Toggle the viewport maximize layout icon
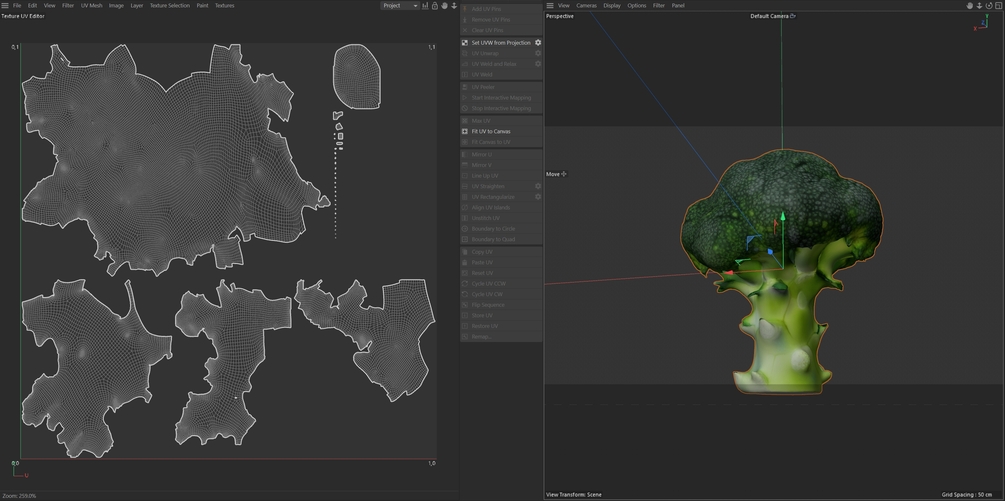Viewport: 1005px width, 501px height. 999,5
